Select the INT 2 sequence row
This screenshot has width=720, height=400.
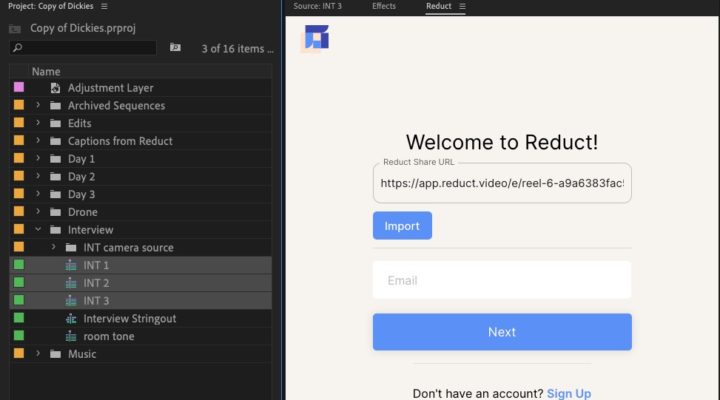point(141,283)
